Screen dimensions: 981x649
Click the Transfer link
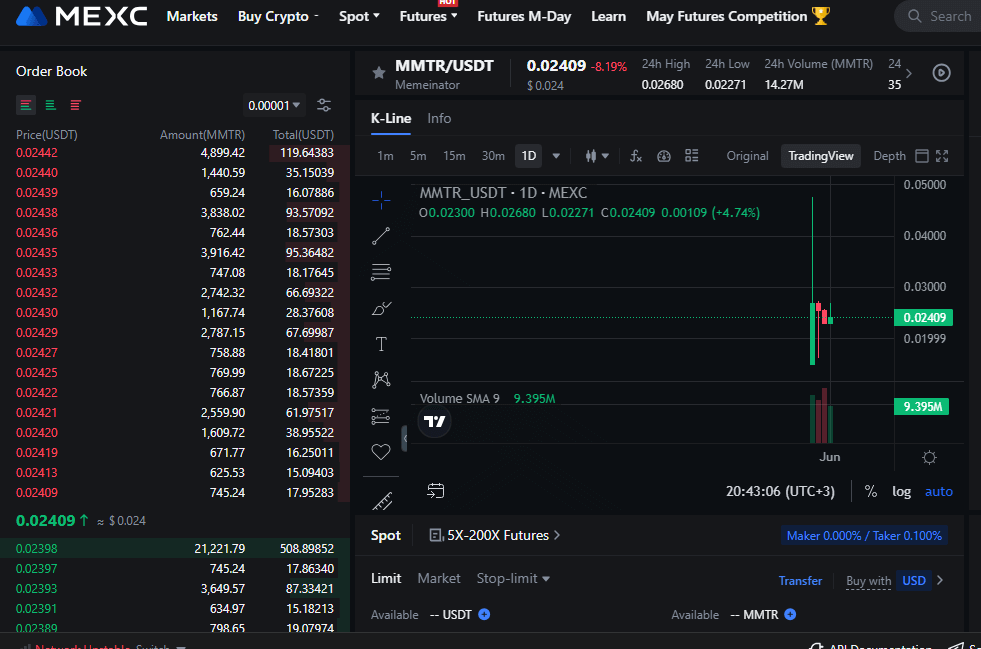pos(800,581)
